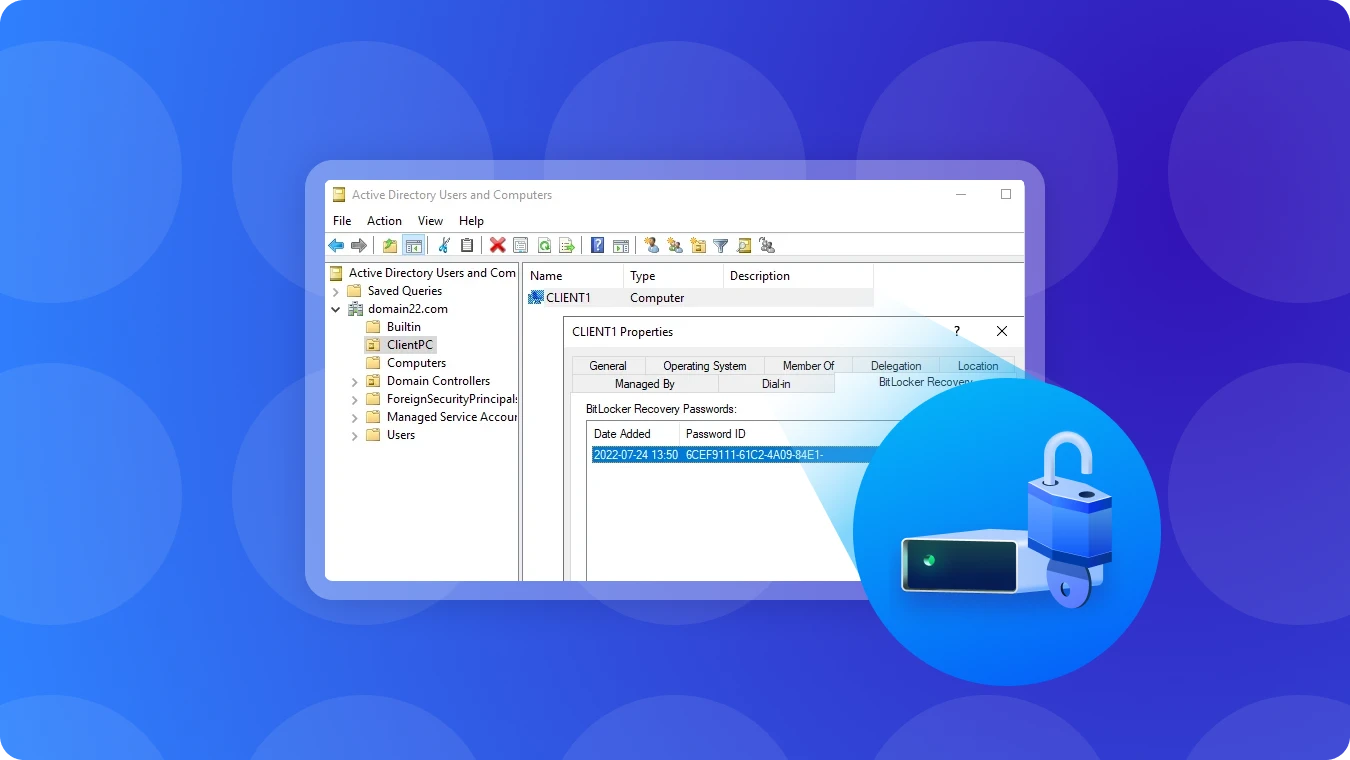Switch to the Location tab
The width and height of the screenshot is (1350, 760).
point(977,366)
